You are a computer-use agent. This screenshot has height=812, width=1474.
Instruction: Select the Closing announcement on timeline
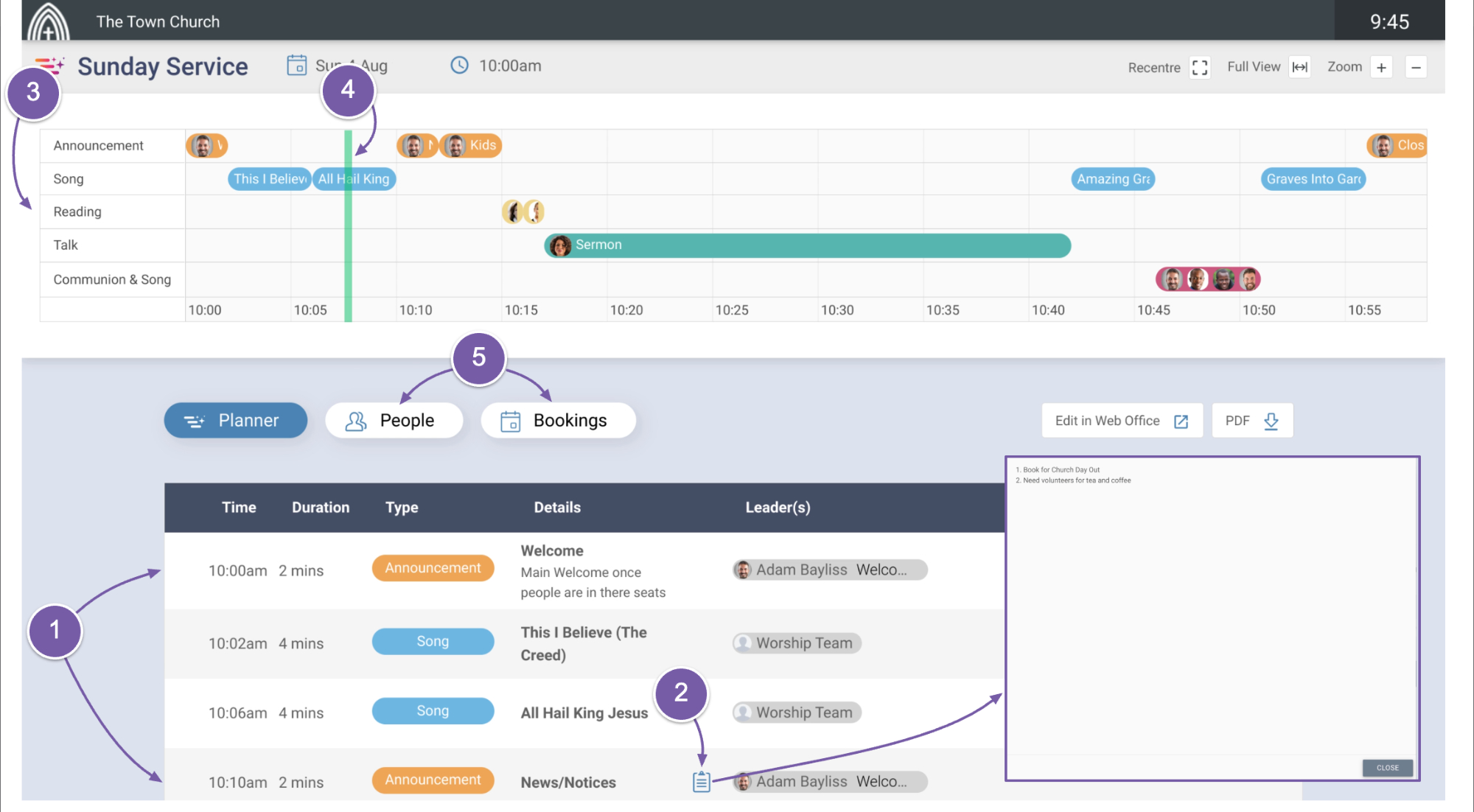pos(1397,145)
